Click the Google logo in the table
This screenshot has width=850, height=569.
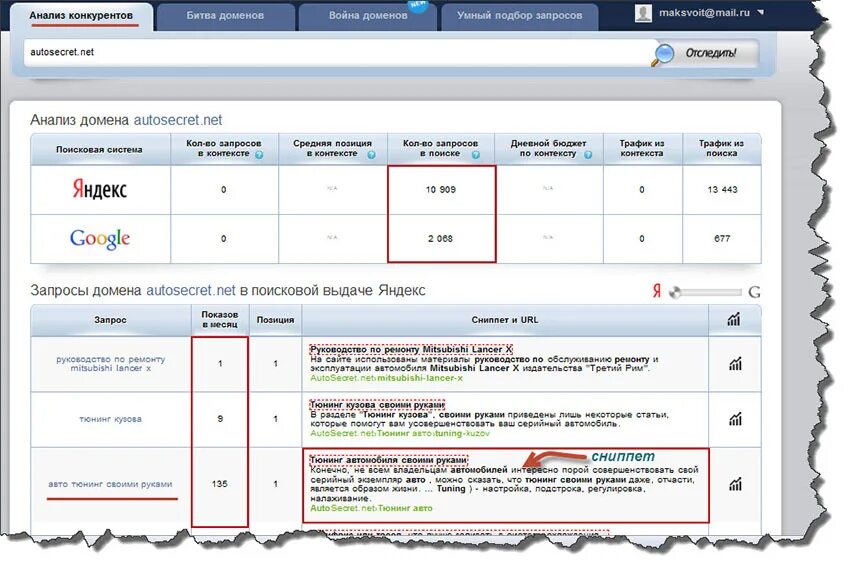coord(100,238)
